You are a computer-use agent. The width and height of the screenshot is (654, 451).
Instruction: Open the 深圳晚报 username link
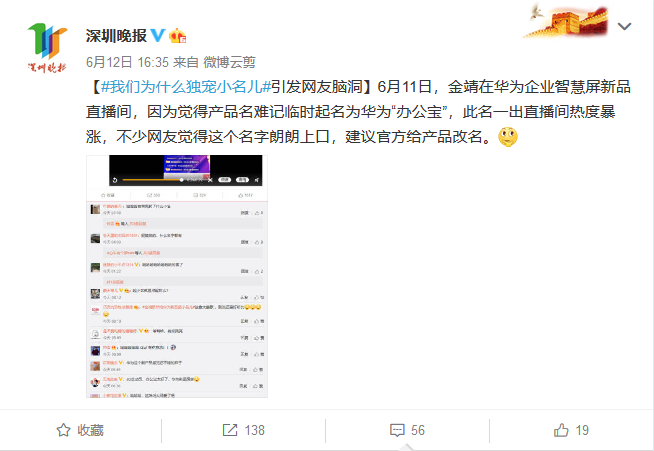click(x=116, y=36)
